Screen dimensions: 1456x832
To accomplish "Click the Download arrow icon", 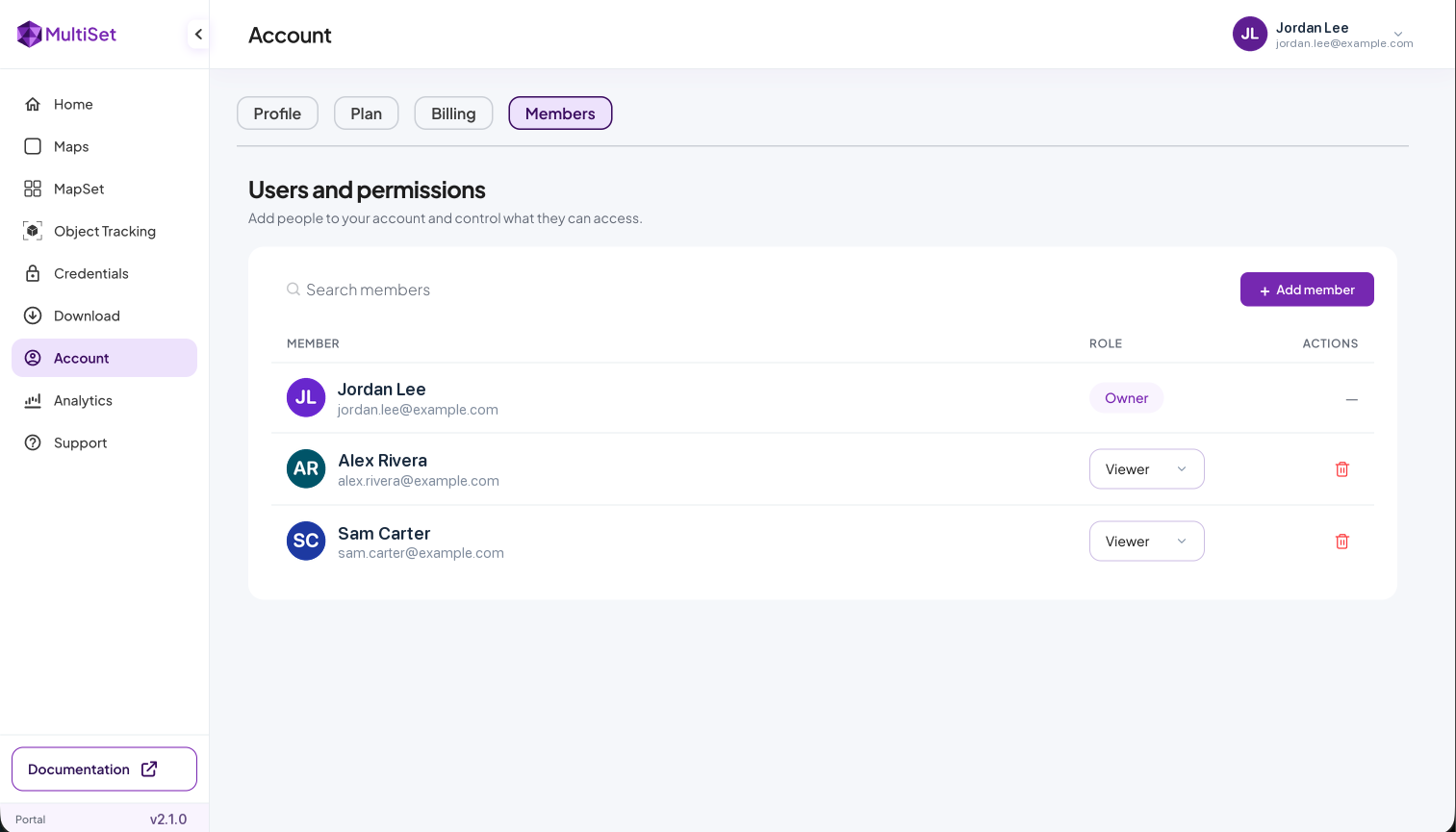I will coord(33,315).
